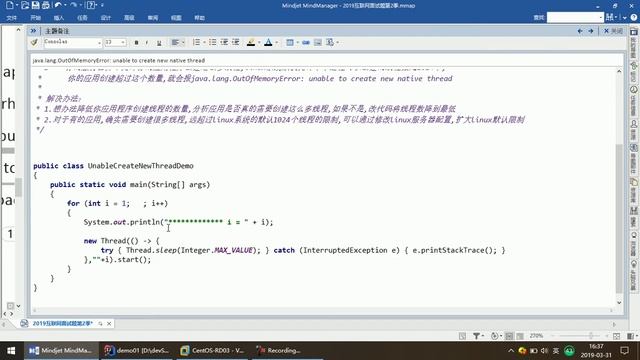Redo the last undone action
Image resolution: width=640 pixels, height=360 pixels.
[73, 5]
